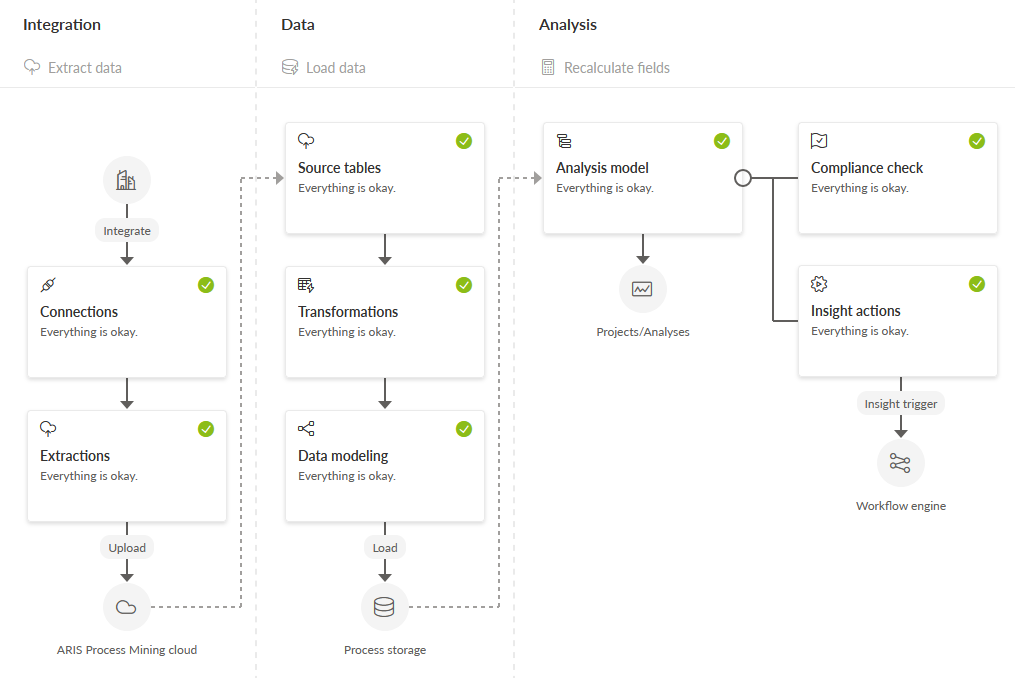This screenshot has height=678, width=1015.
Task: Click green status check on Source tables
Action: (x=464, y=141)
